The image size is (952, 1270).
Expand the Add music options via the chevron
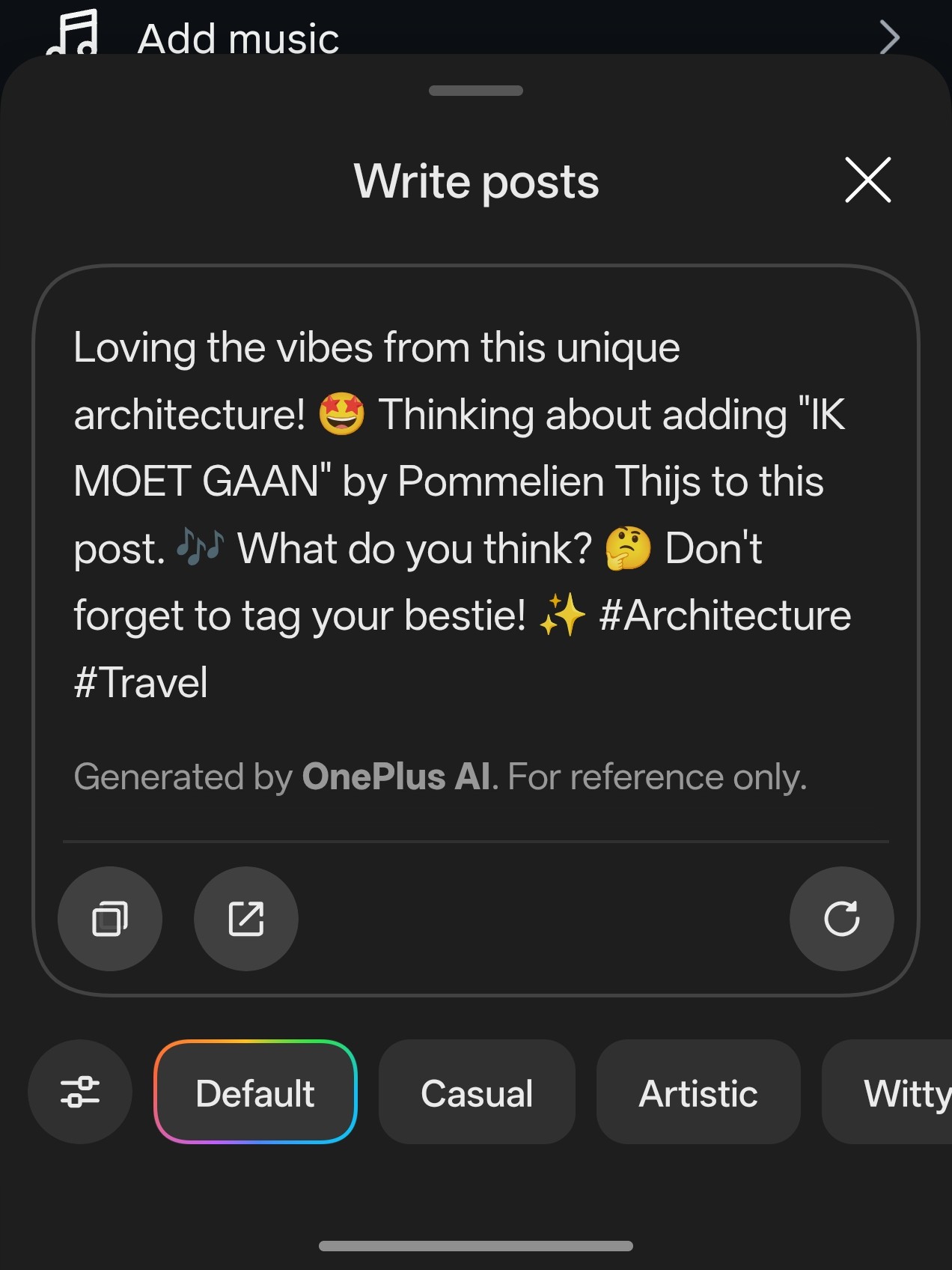pyautogui.click(x=888, y=36)
